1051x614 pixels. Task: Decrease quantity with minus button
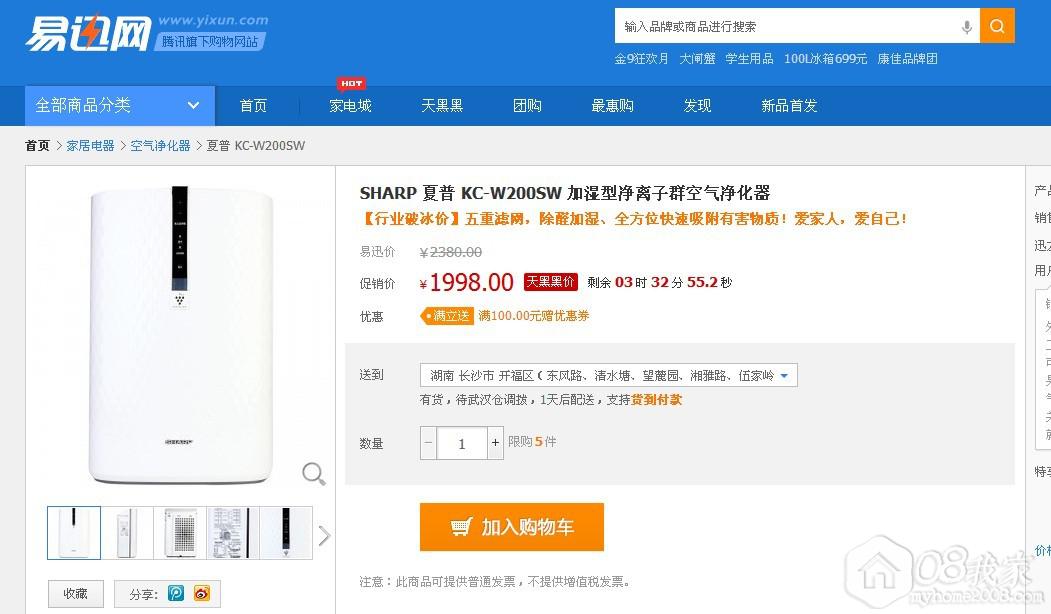(x=428, y=443)
